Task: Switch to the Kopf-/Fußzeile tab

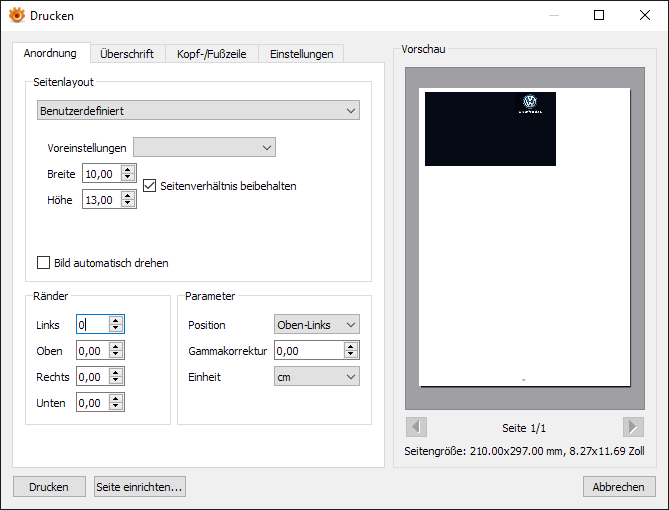Action: 212,54
